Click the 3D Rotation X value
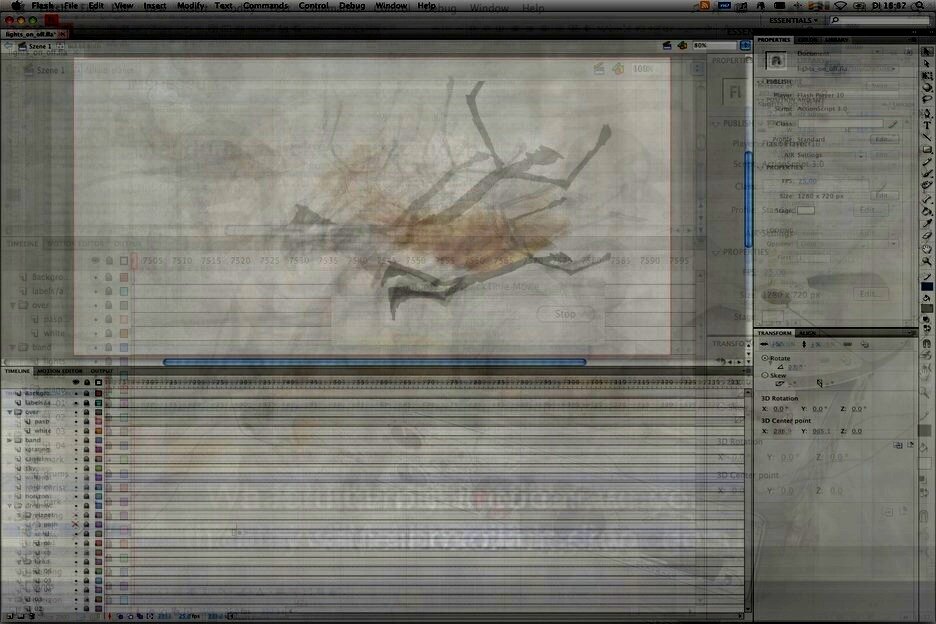 point(778,409)
